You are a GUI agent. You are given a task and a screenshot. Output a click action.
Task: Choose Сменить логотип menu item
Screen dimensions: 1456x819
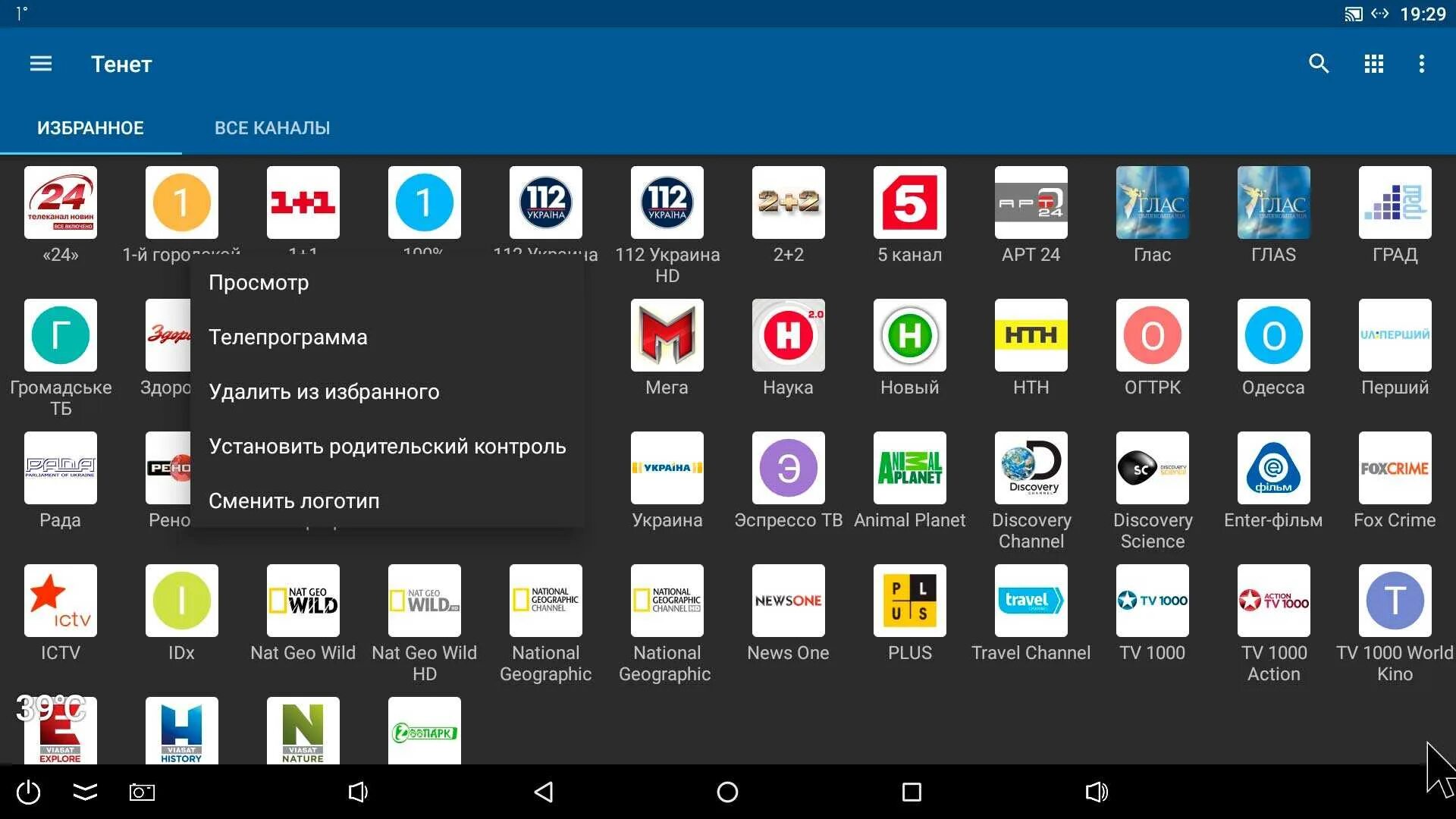(x=293, y=501)
